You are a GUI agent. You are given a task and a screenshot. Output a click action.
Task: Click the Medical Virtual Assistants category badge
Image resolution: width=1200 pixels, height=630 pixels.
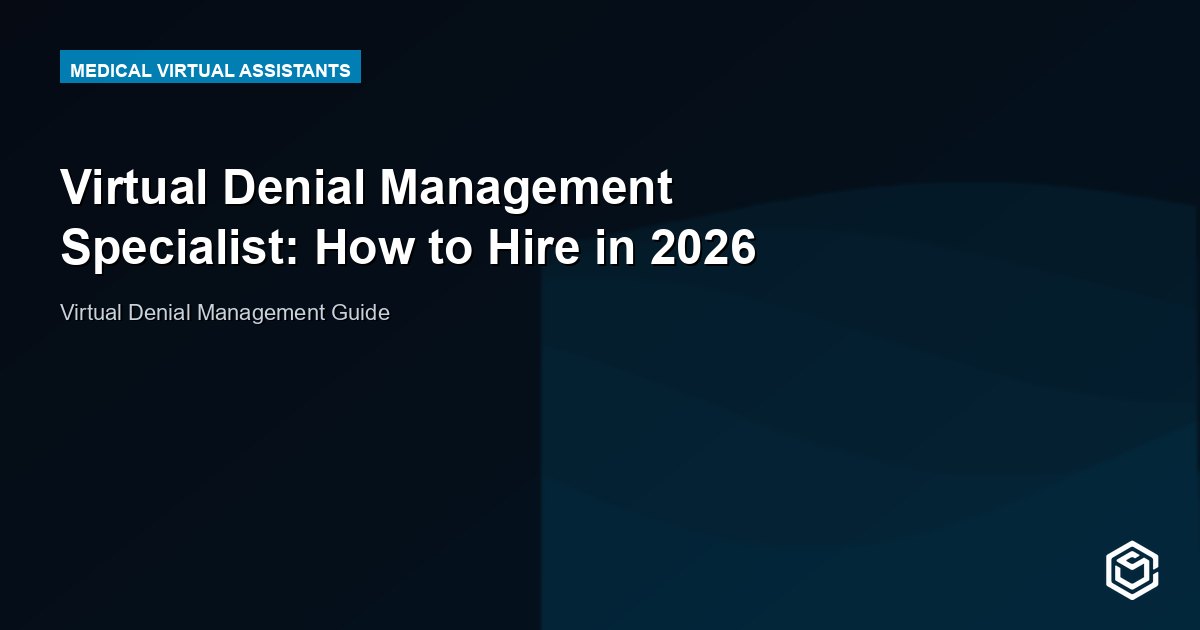coord(210,67)
